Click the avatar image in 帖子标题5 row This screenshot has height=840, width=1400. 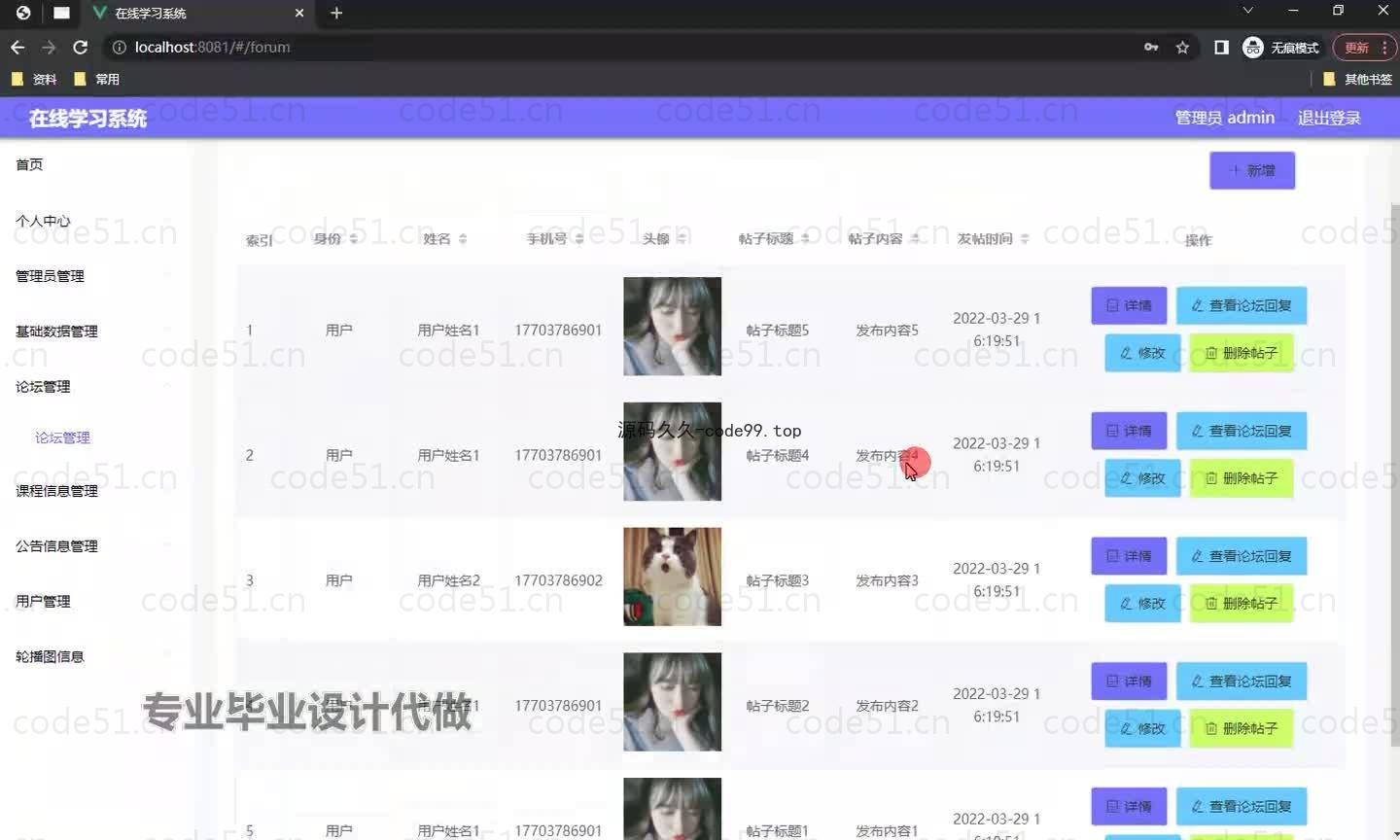tap(672, 327)
